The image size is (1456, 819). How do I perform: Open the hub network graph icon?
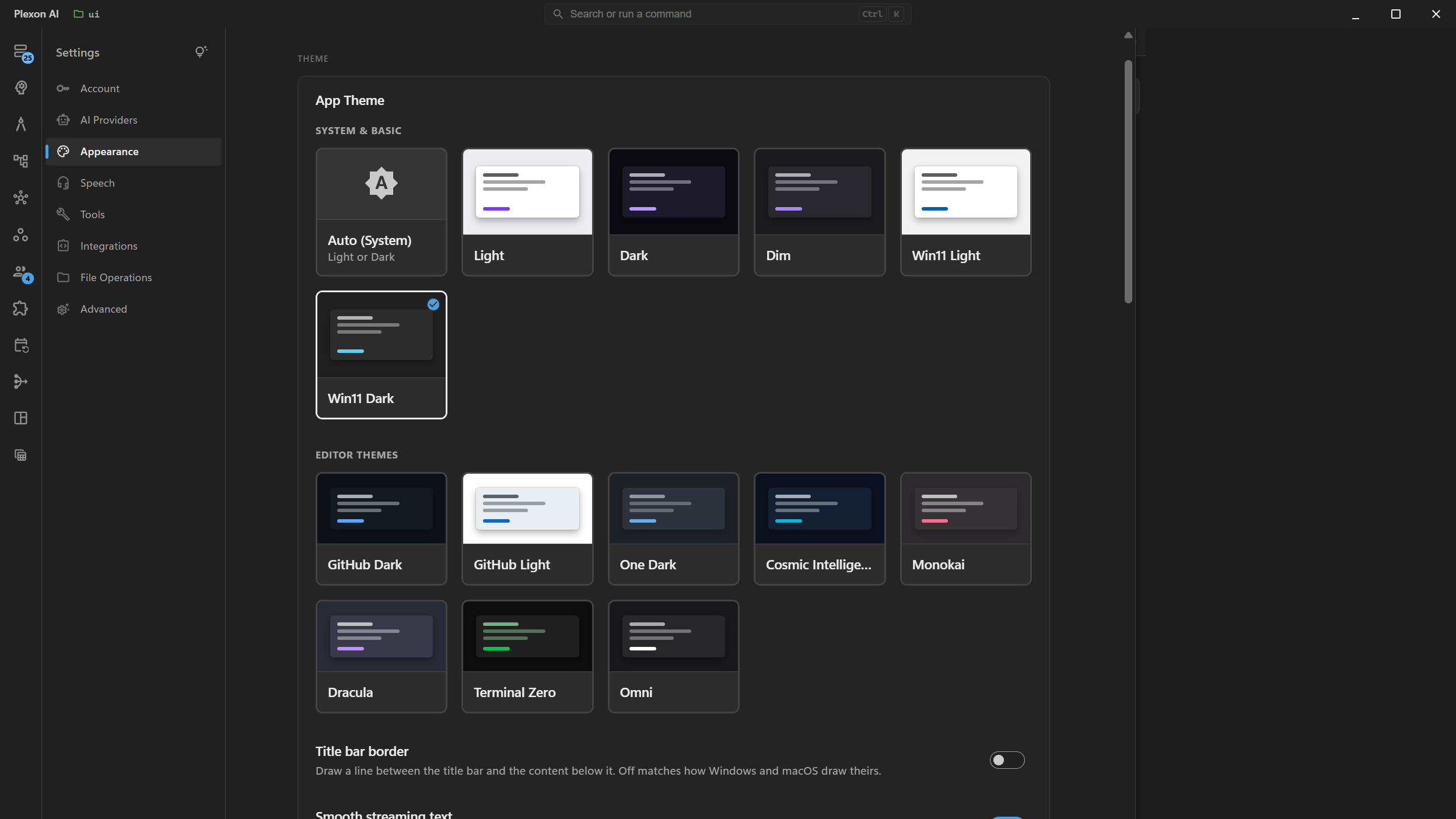pos(21,198)
